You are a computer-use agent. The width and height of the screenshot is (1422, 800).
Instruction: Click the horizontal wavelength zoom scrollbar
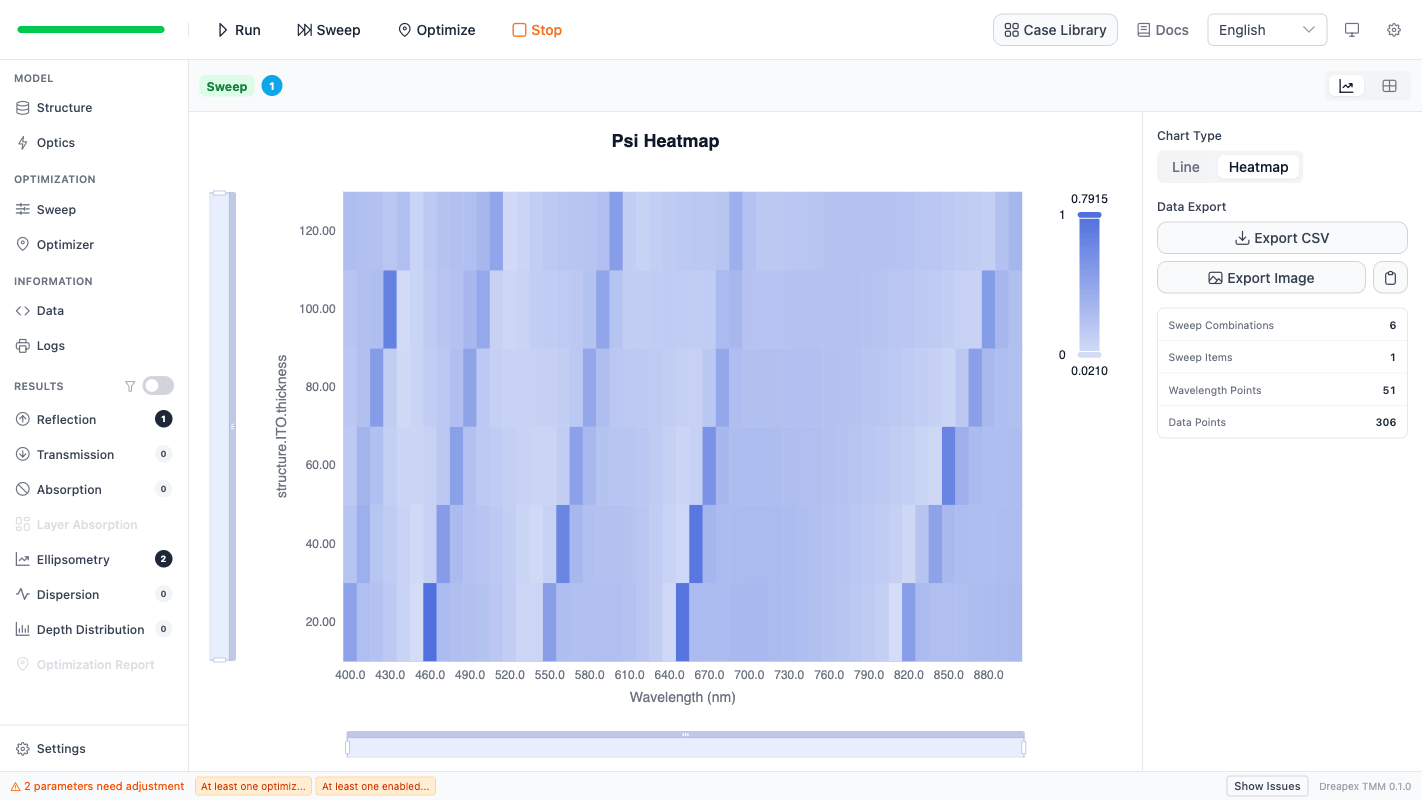[x=685, y=747]
